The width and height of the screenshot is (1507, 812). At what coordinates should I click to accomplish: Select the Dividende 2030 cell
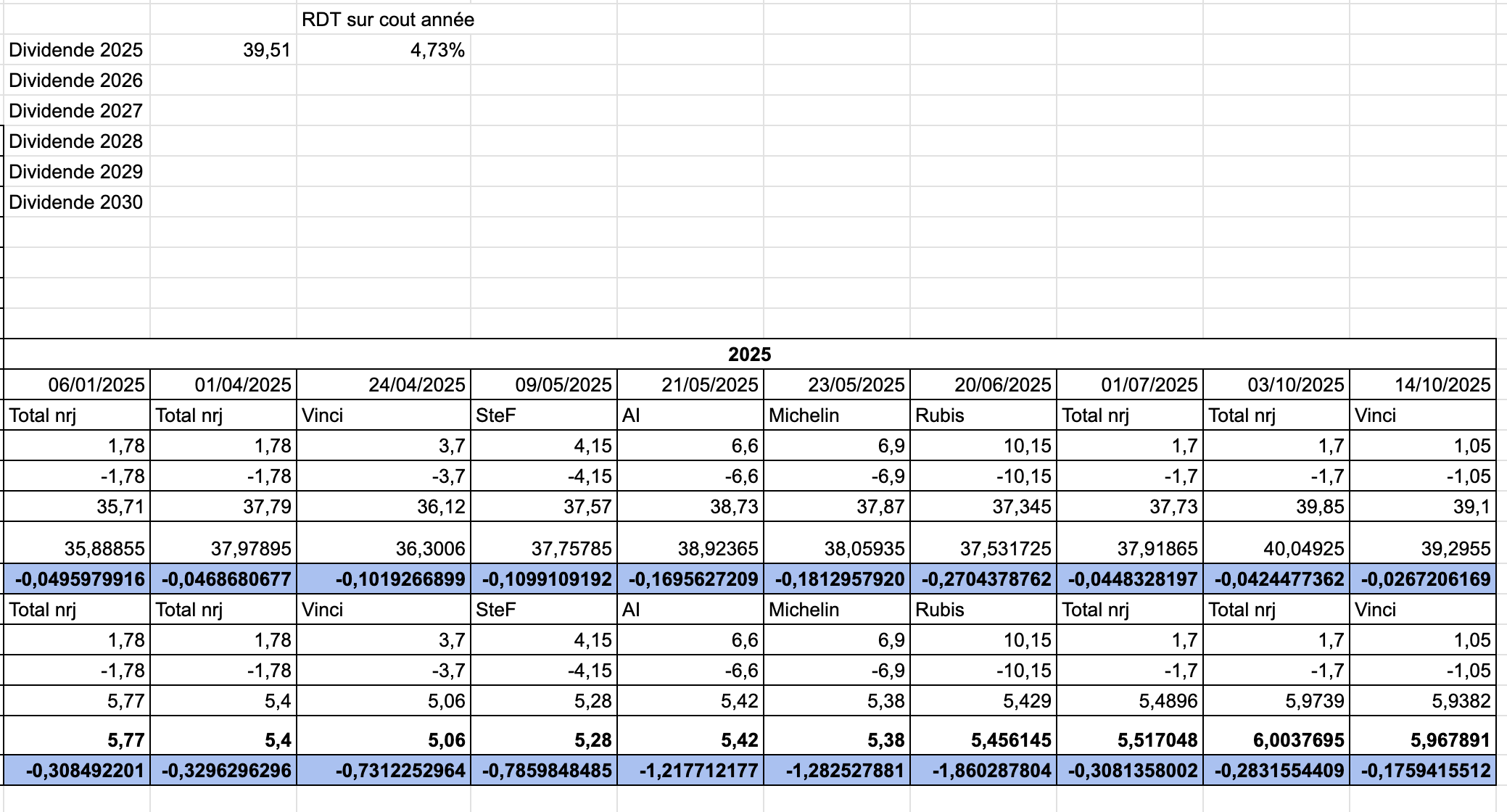(x=76, y=202)
